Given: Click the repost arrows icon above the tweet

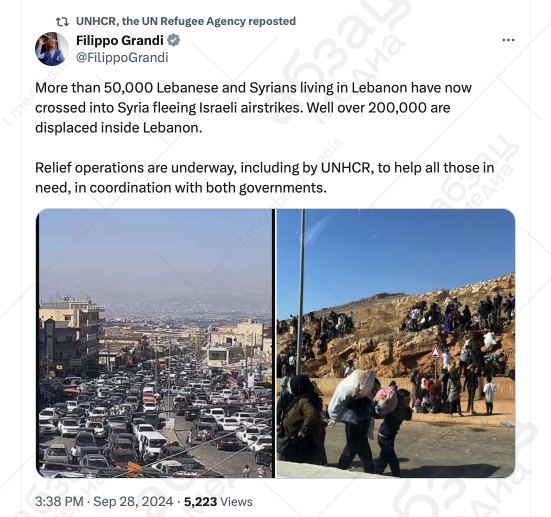Looking at the screenshot, I should [62, 22].
